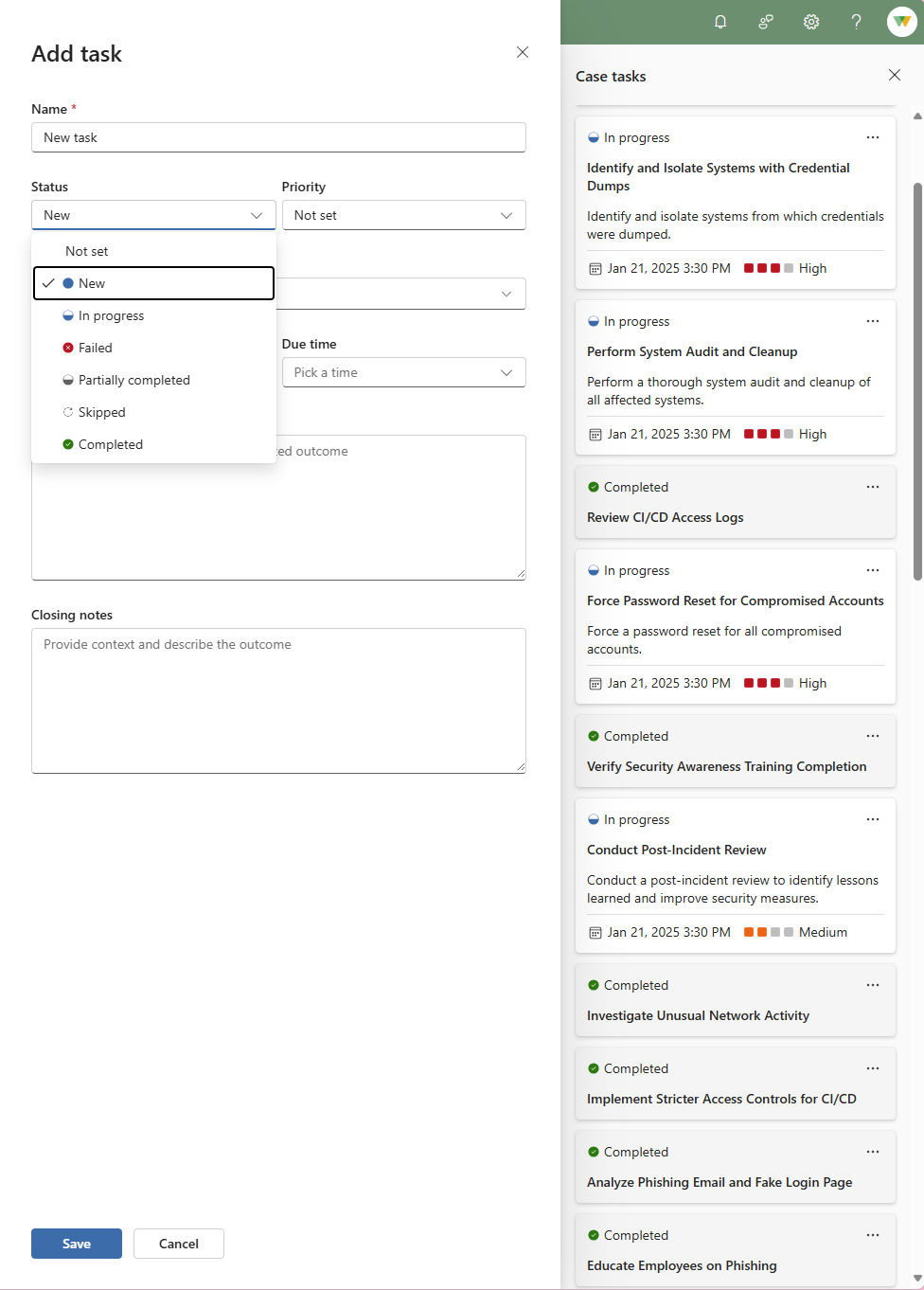This screenshot has width=924, height=1290.
Task: Open the help question mark icon
Action: (x=856, y=22)
